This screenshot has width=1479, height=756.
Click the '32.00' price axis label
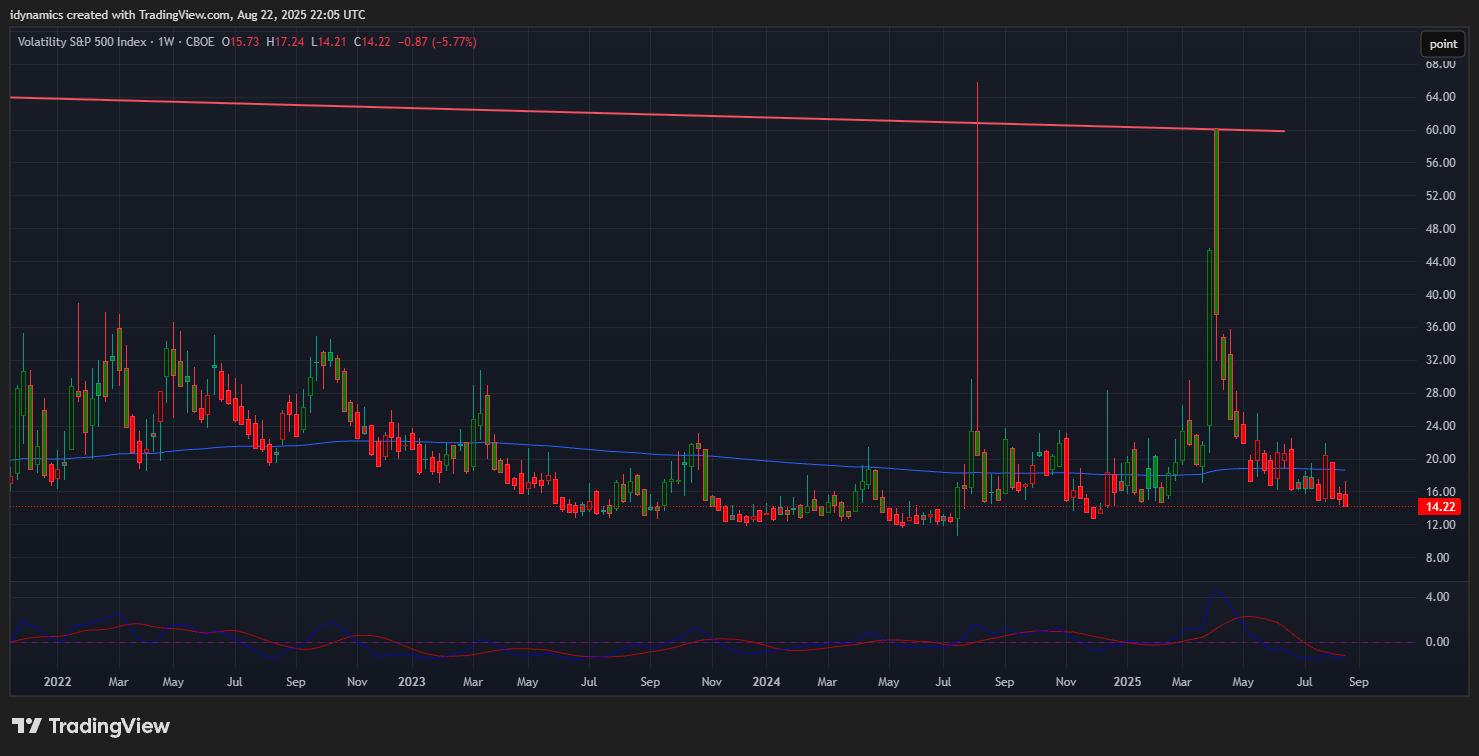[x=1439, y=360]
